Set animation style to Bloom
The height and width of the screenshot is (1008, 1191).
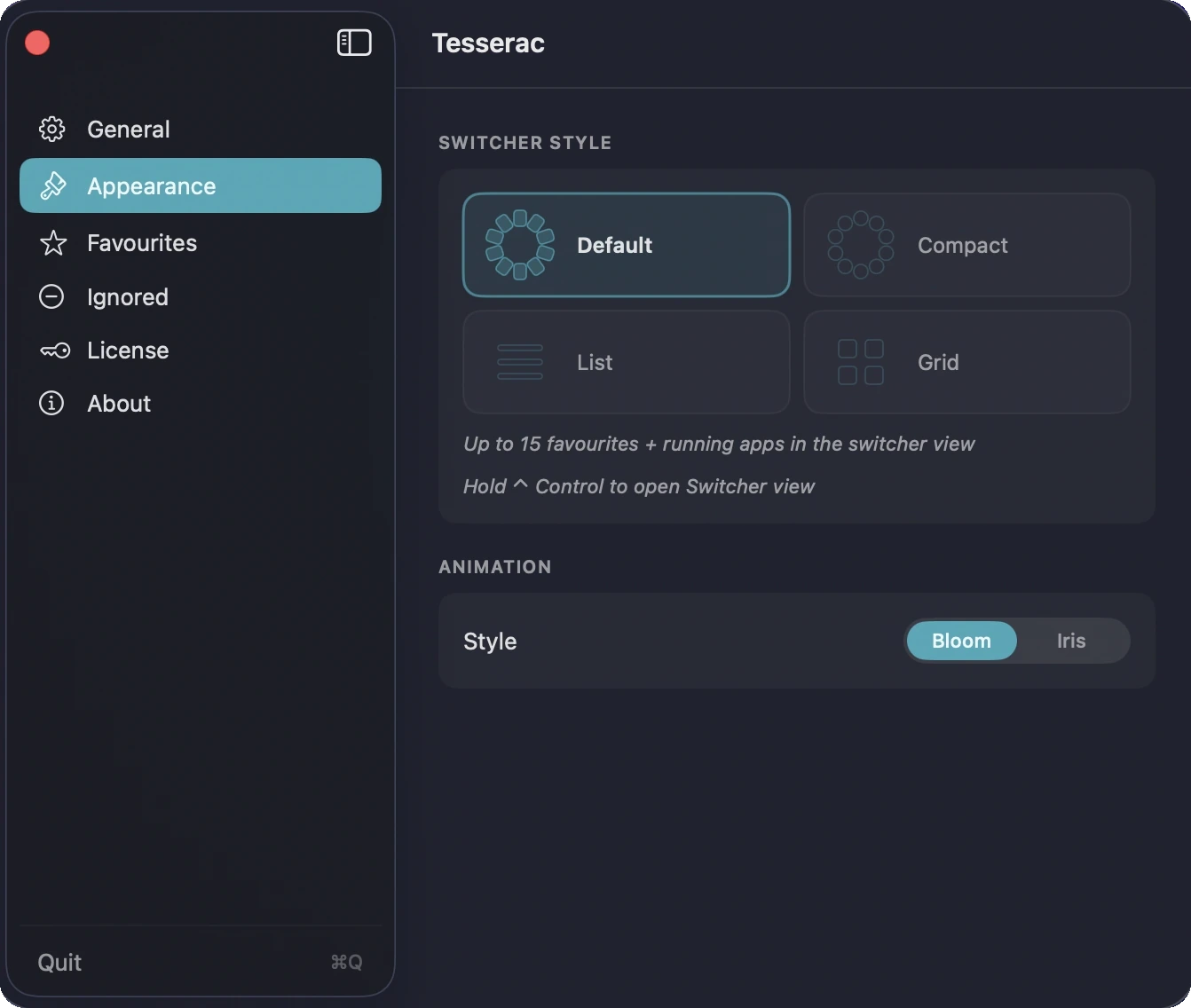pyautogui.click(x=961, y=641)
